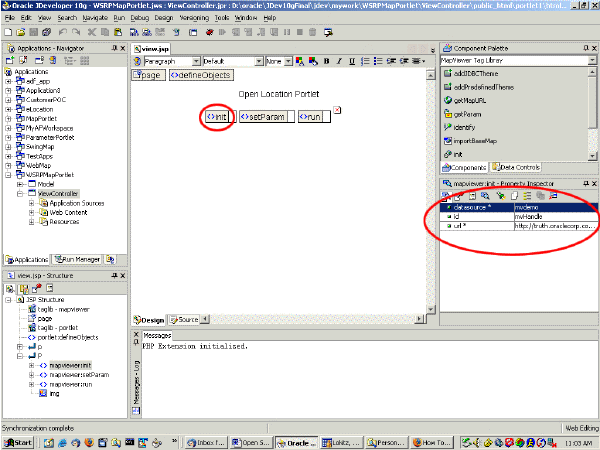
Task: Click the Debug bug toolbar icon
Action: pos(209,33)
